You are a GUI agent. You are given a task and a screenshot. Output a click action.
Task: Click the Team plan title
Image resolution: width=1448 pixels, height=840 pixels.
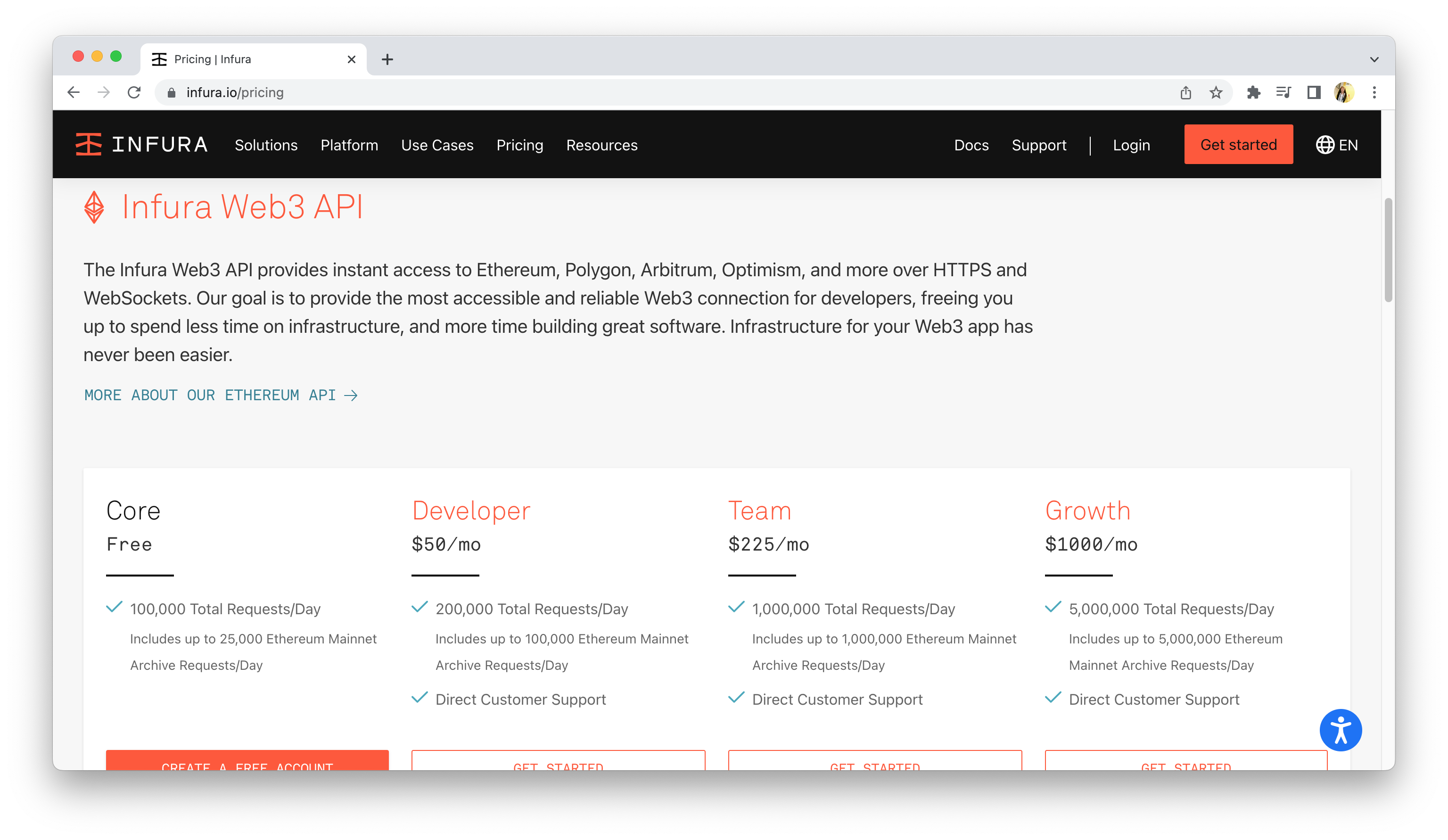tap(760, 511)
